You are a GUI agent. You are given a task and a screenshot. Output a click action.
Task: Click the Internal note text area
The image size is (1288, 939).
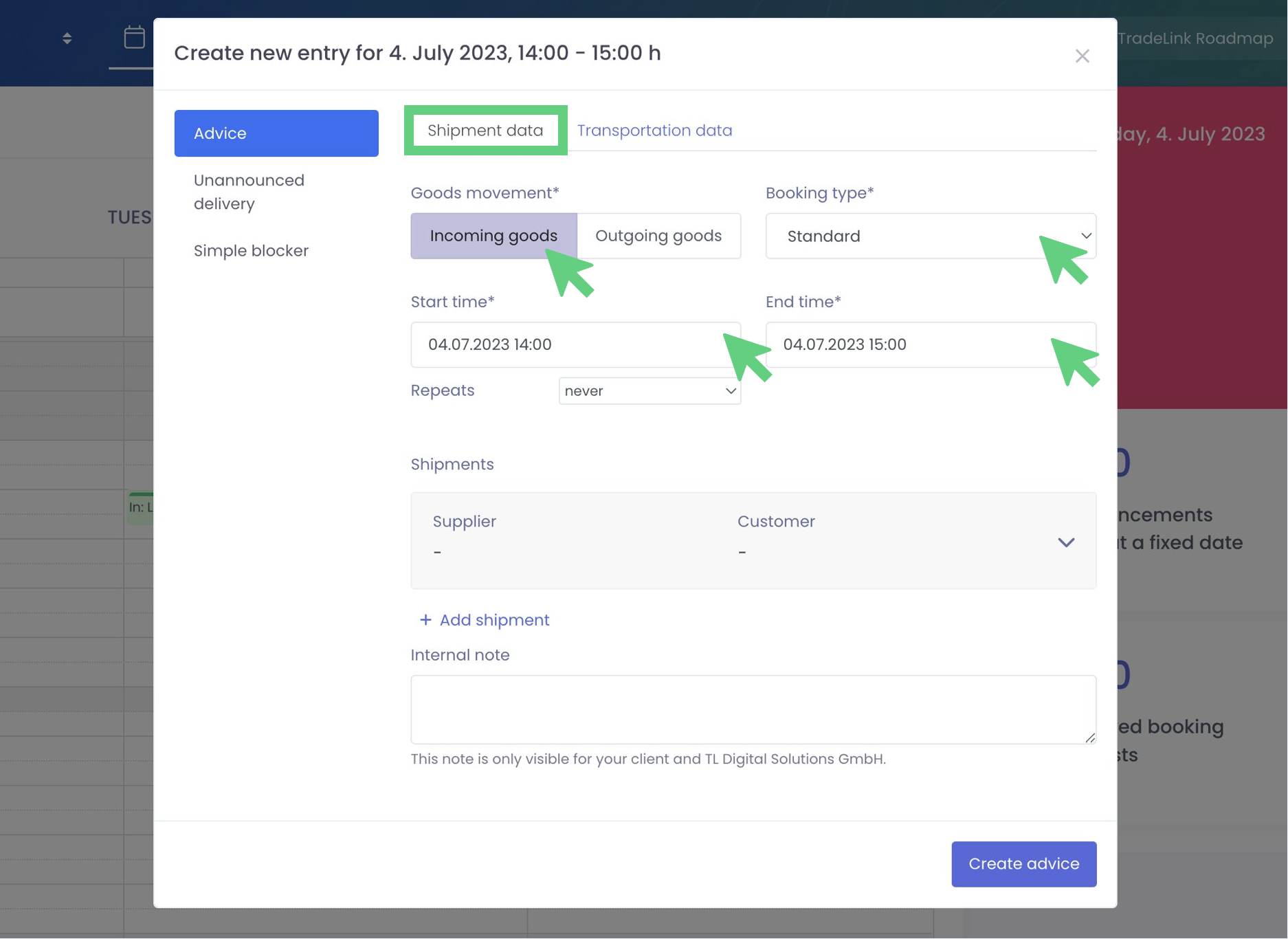pyautogui.click(x=753, y=709)
